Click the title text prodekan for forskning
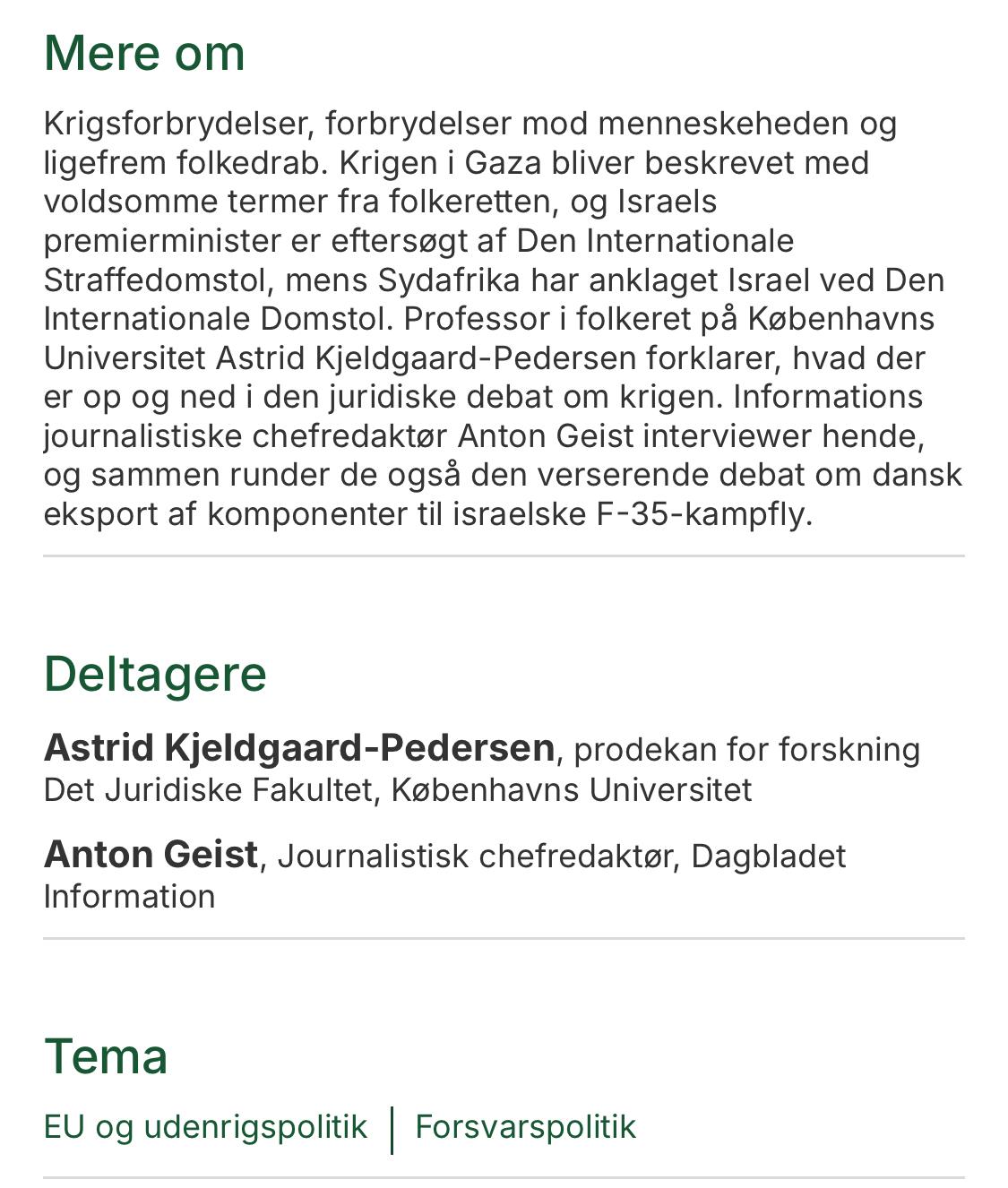The height and width of the screenshot is (1188, 1008). tap(746, 750)
